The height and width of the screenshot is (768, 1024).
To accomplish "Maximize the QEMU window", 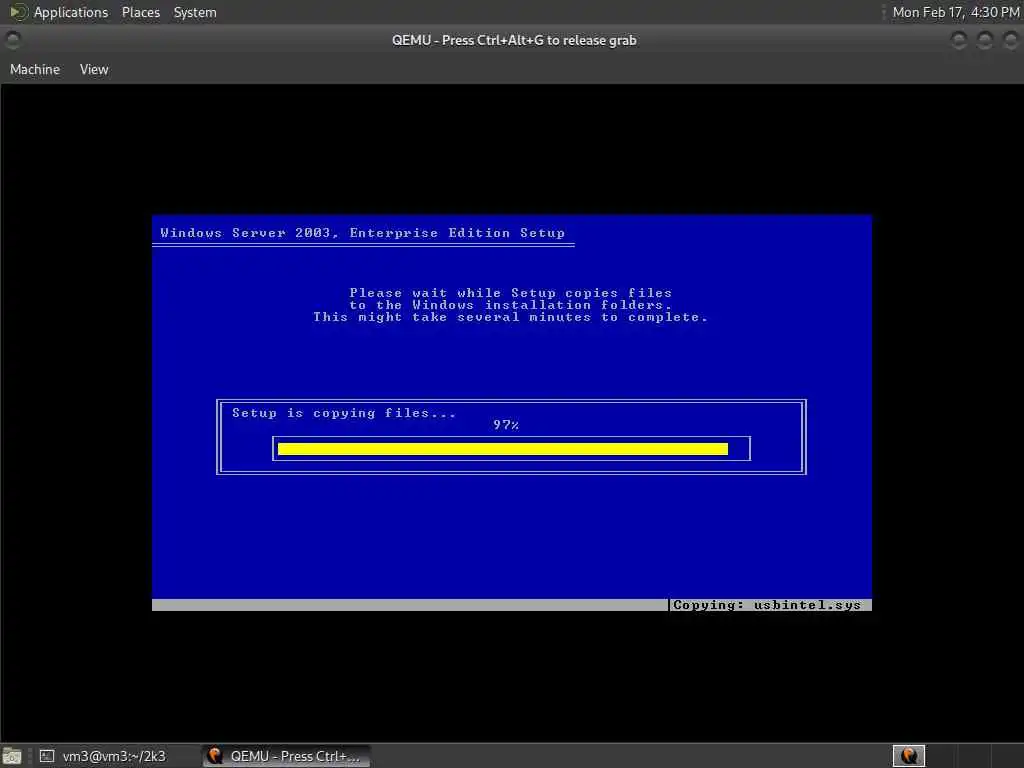I will (x=985, y=40).
